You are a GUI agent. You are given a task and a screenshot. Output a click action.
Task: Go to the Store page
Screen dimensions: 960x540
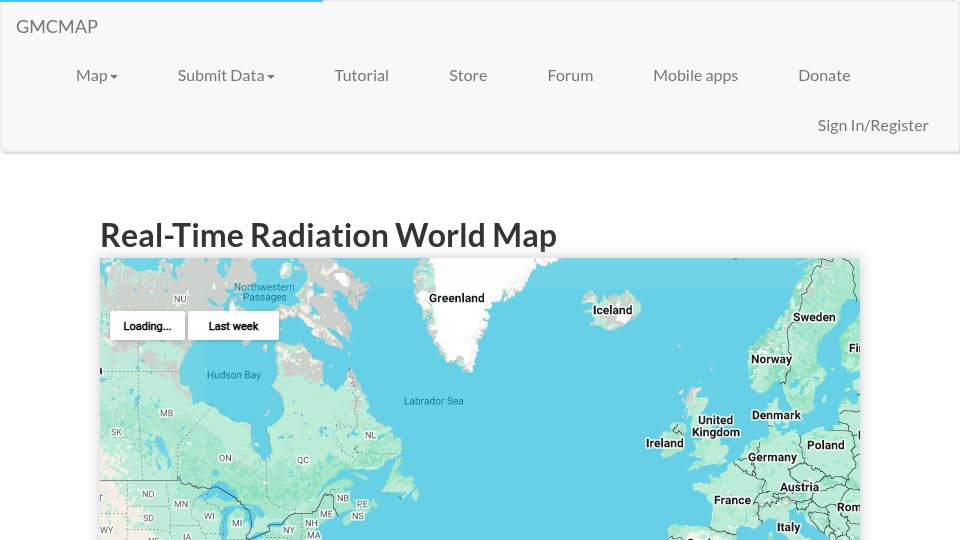coord(468,76)
